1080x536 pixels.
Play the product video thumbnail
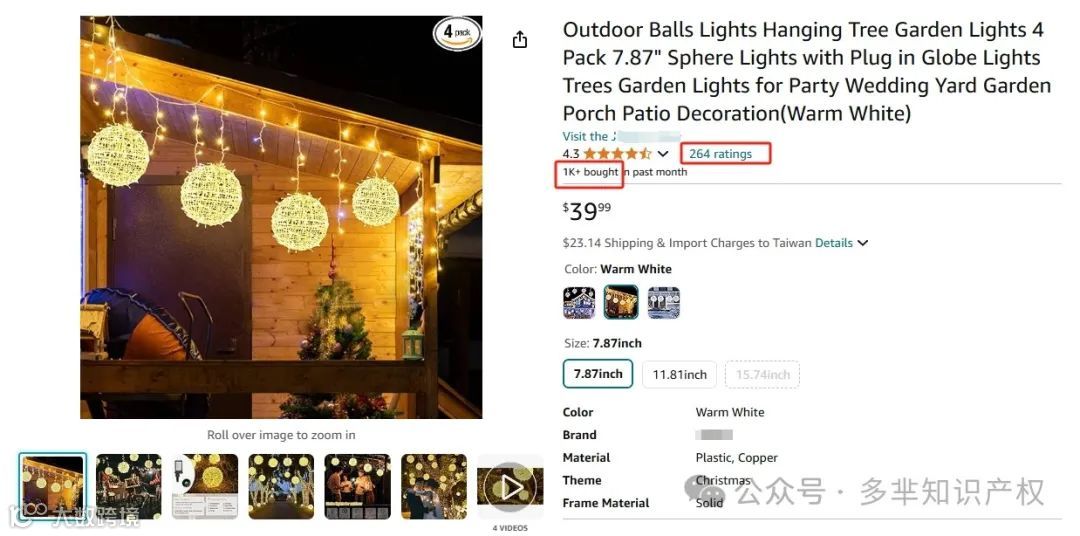coord(510,487)
